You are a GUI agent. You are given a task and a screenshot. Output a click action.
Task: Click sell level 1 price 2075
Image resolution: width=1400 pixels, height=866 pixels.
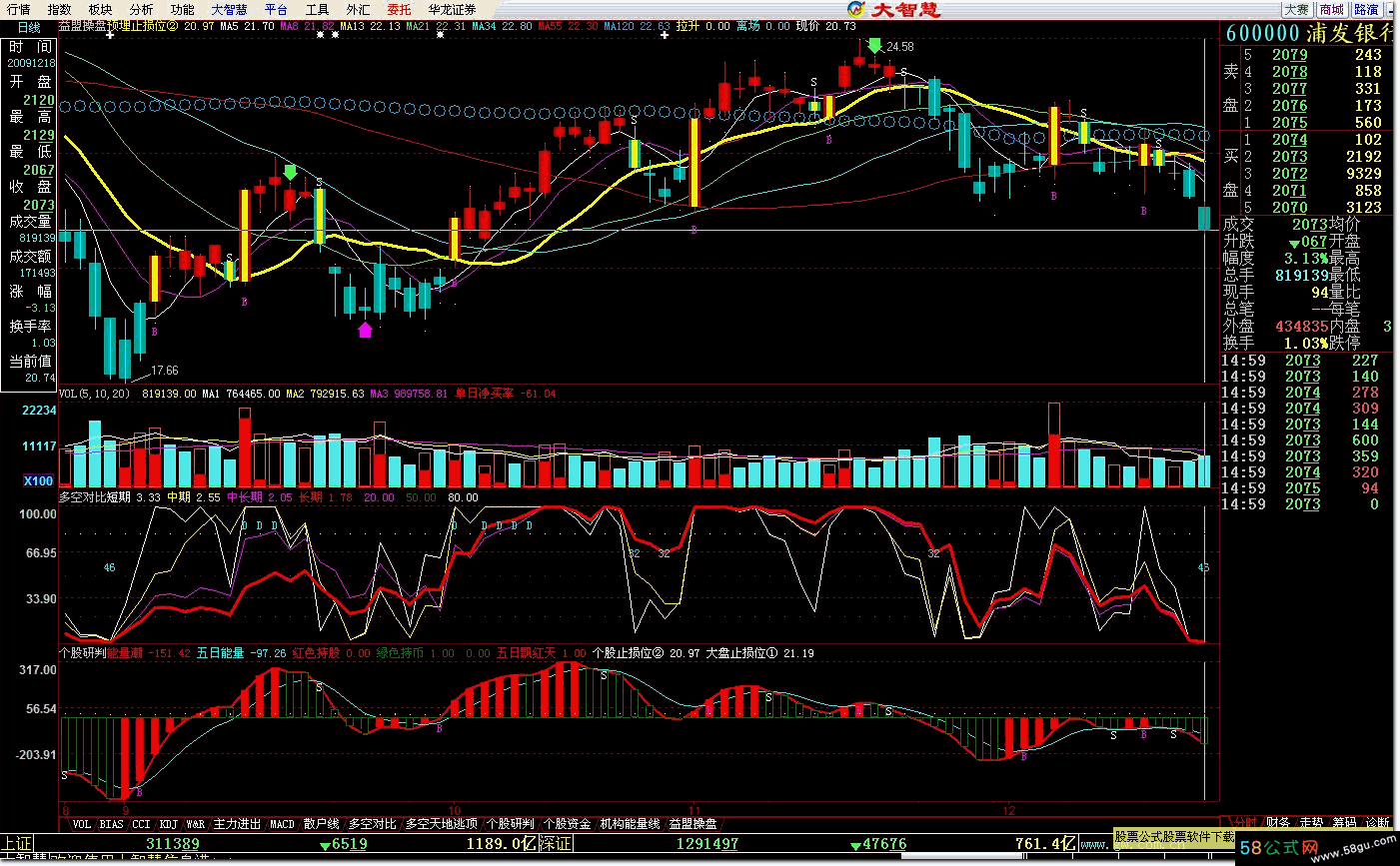pos(1289,123)
